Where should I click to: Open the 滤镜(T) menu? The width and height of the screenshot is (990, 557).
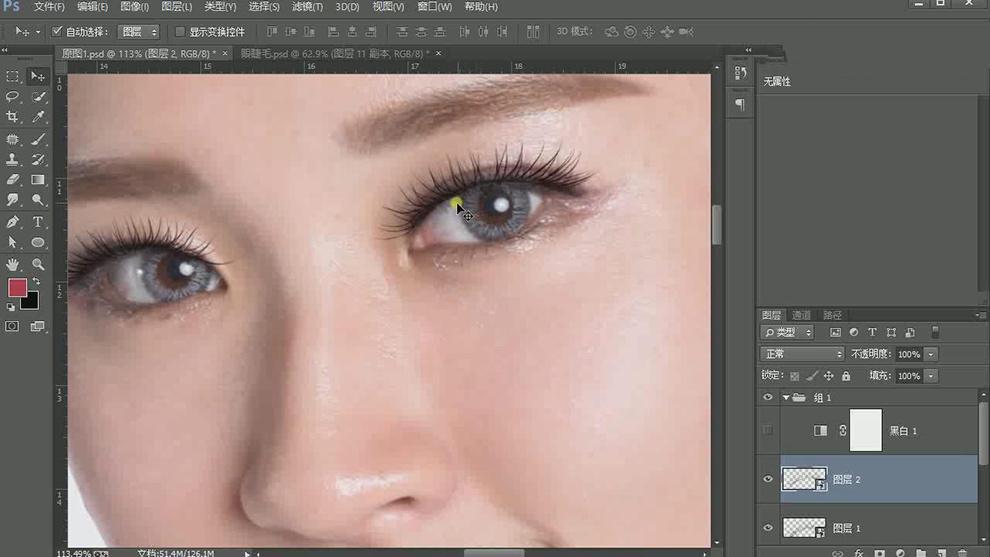pyautogui.click(x=307, y=7)
